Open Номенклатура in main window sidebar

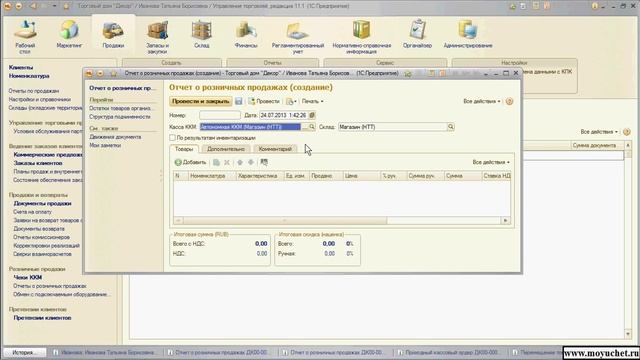pyautogui.click(x=29, y=76)
